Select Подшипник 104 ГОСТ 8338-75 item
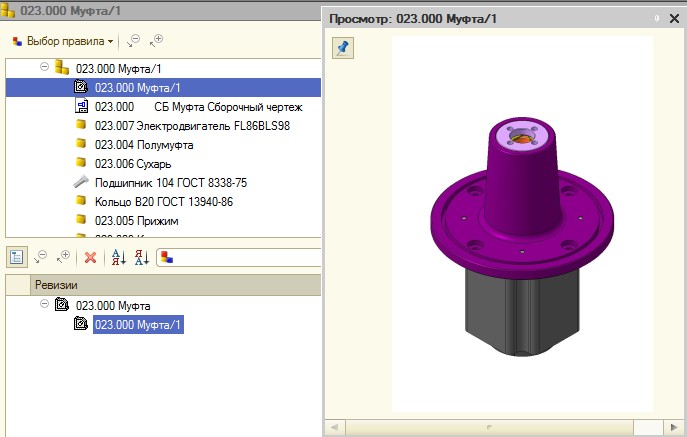 (x=170, y=182)
